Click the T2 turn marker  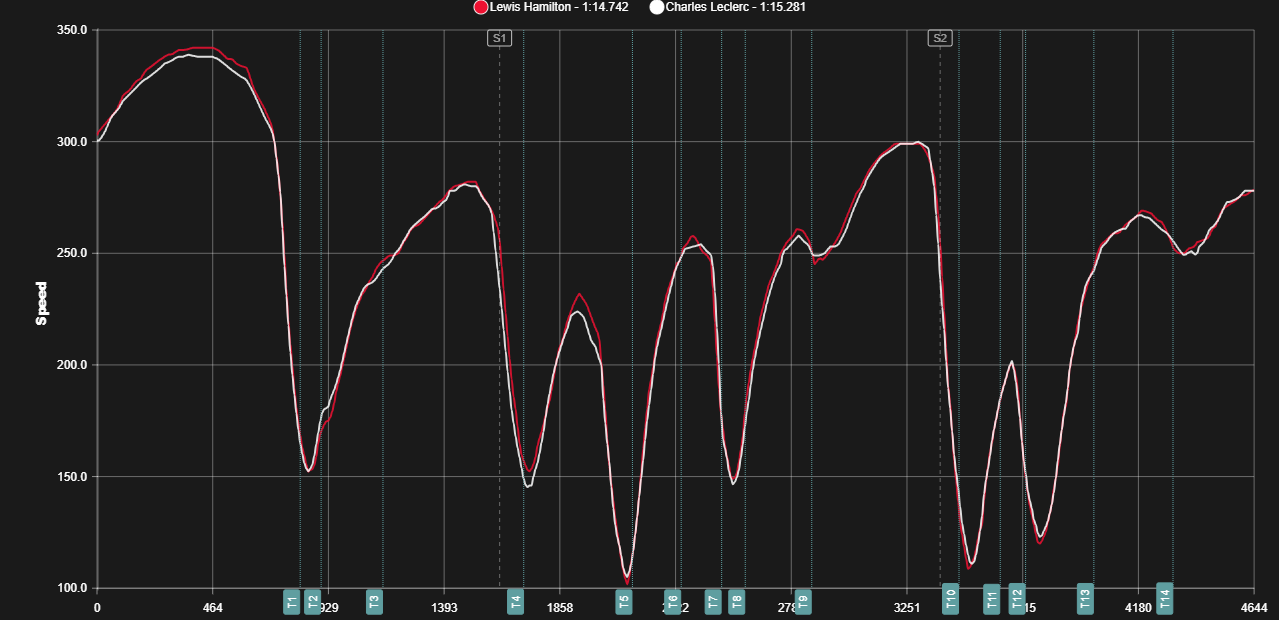(x=313, y=601)
